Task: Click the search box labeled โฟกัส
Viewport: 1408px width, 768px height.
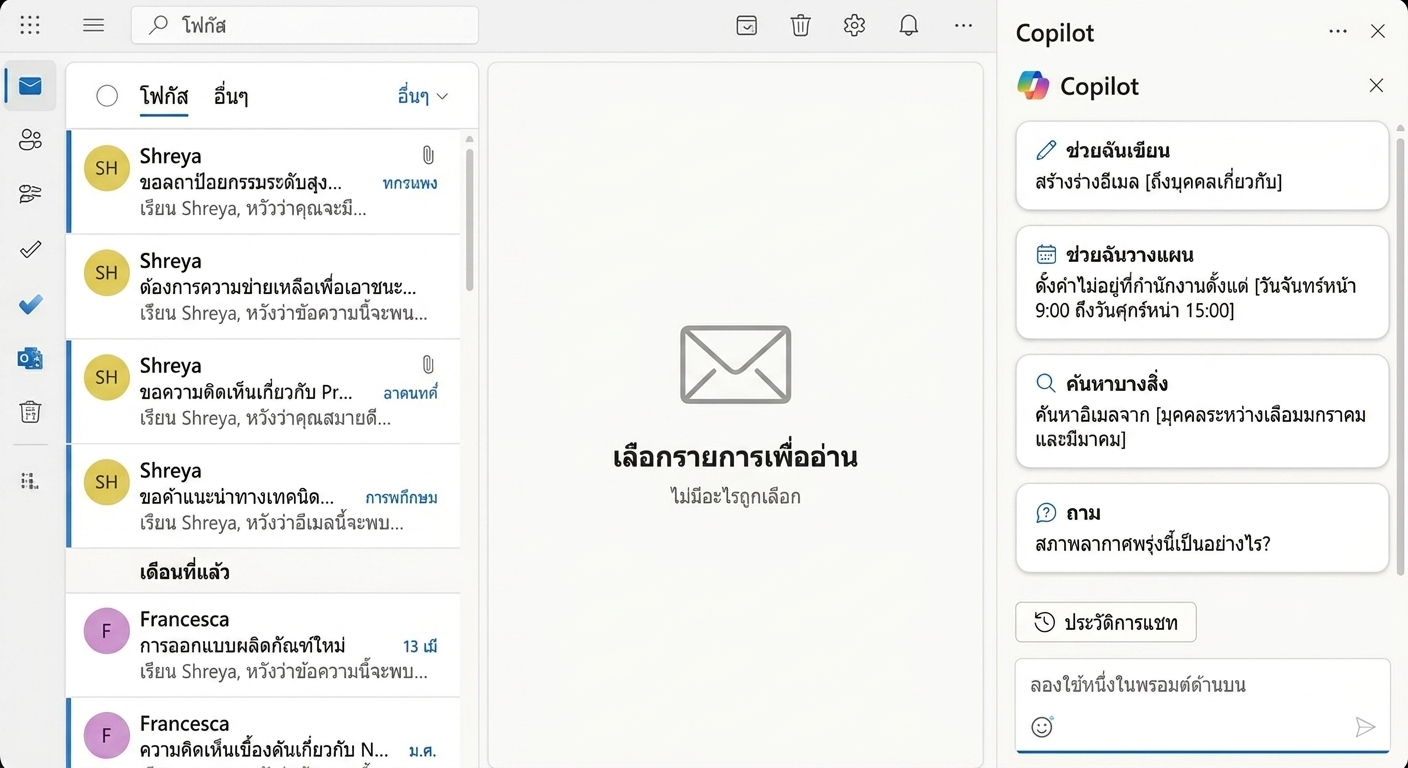Action: 305,26
